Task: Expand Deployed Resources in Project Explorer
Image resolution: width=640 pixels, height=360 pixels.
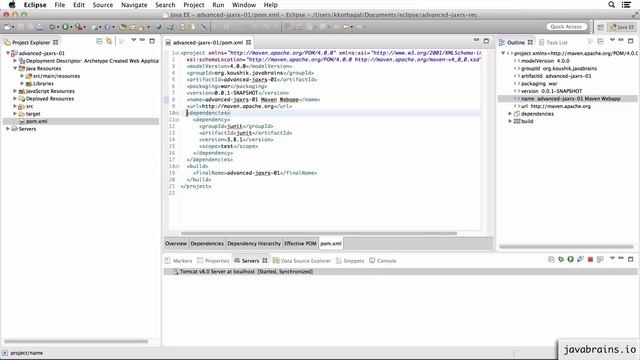Action: (x=15, y=98)
